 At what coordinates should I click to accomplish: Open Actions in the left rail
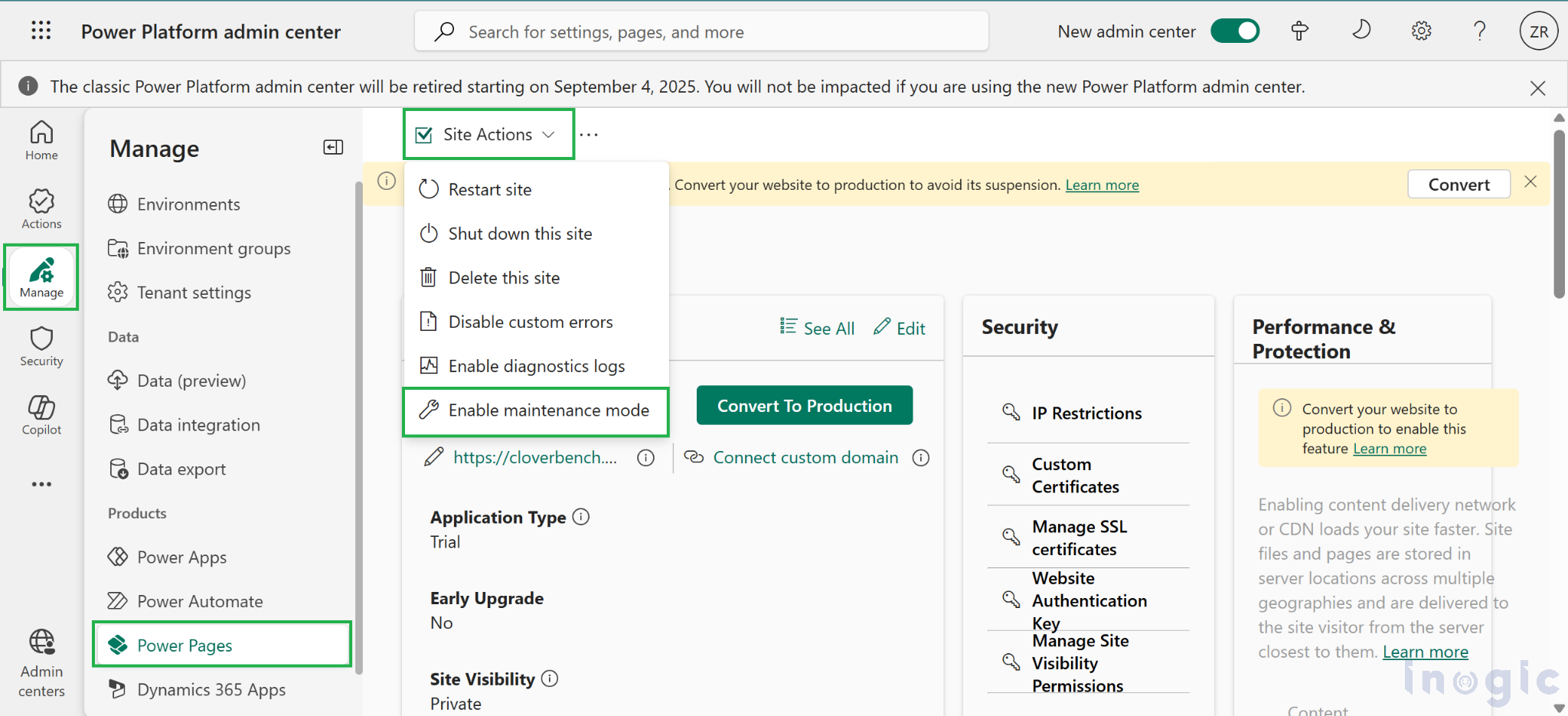tap(41, 209)
